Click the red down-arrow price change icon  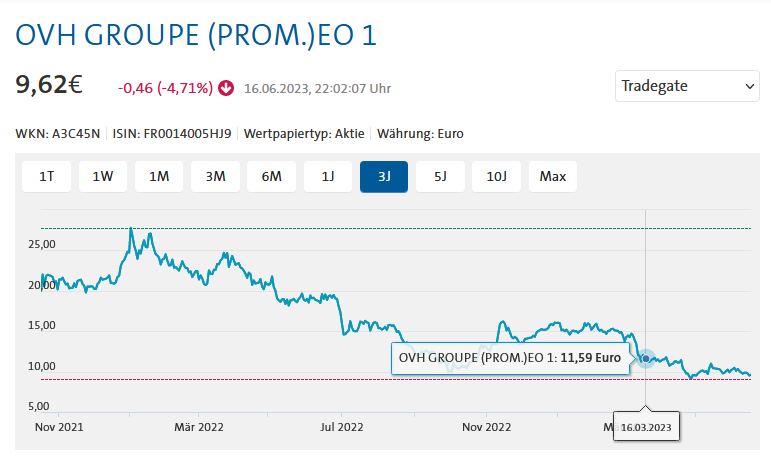[226, 88]
